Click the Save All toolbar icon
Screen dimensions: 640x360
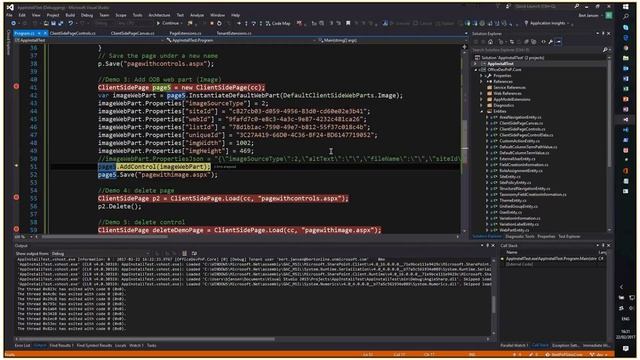[60, 23]
